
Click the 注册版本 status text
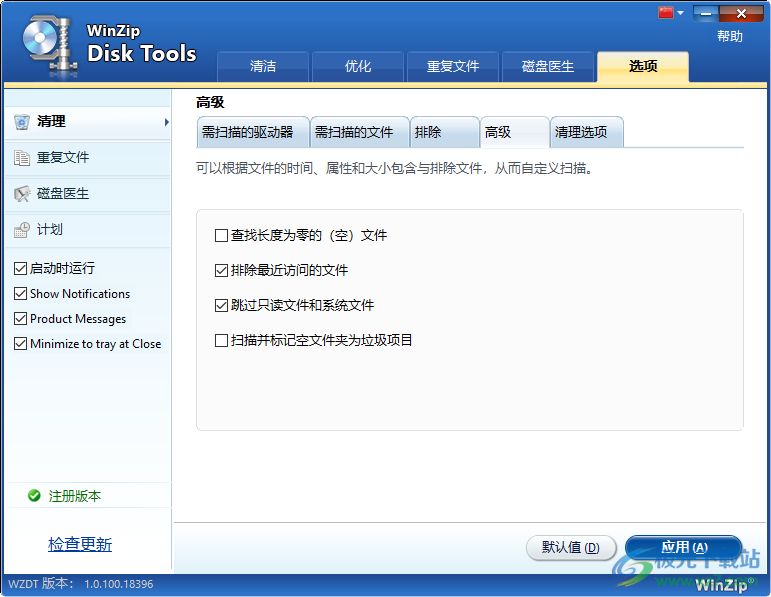tap(75, 496)
